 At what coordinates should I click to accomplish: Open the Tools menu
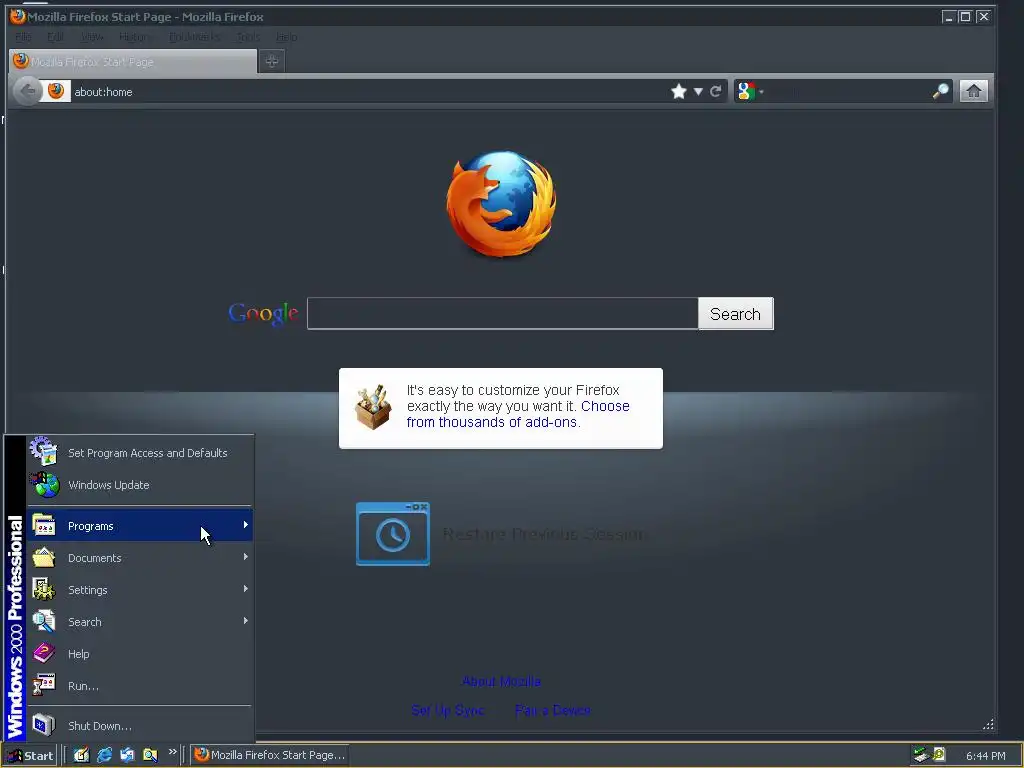coord(248,37)
